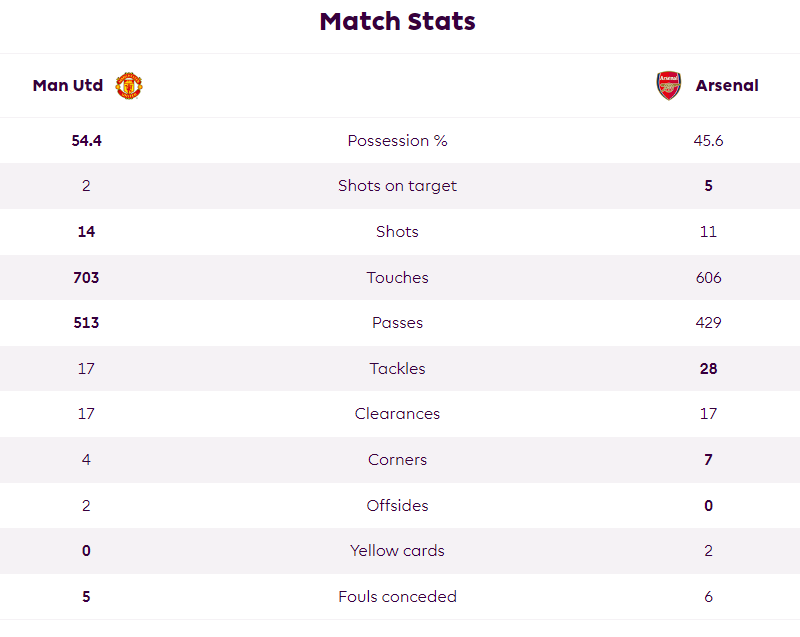
Task: Select the Corners row label
Action: coord(397,460)
